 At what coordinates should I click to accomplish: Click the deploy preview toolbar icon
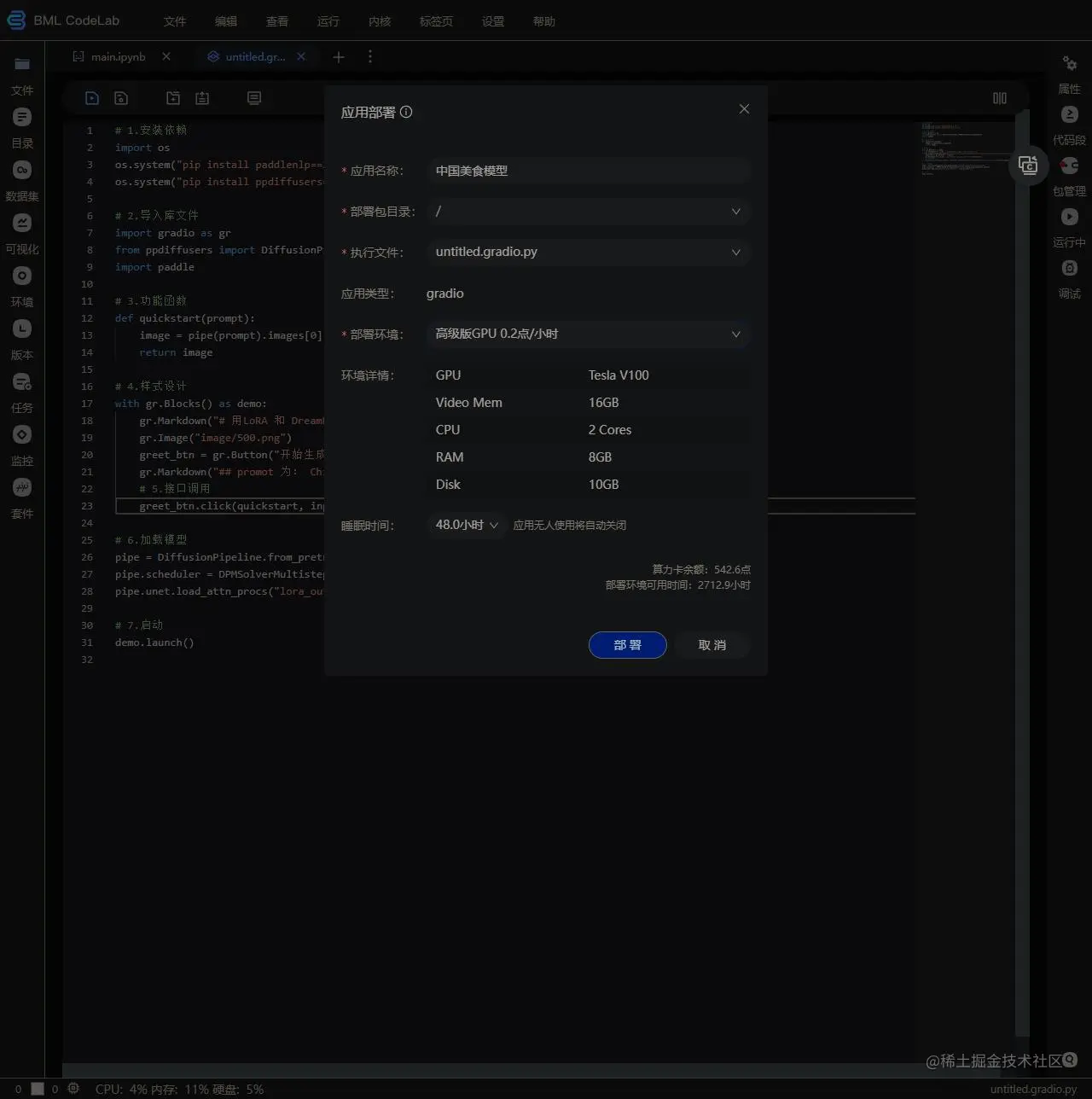254,98
